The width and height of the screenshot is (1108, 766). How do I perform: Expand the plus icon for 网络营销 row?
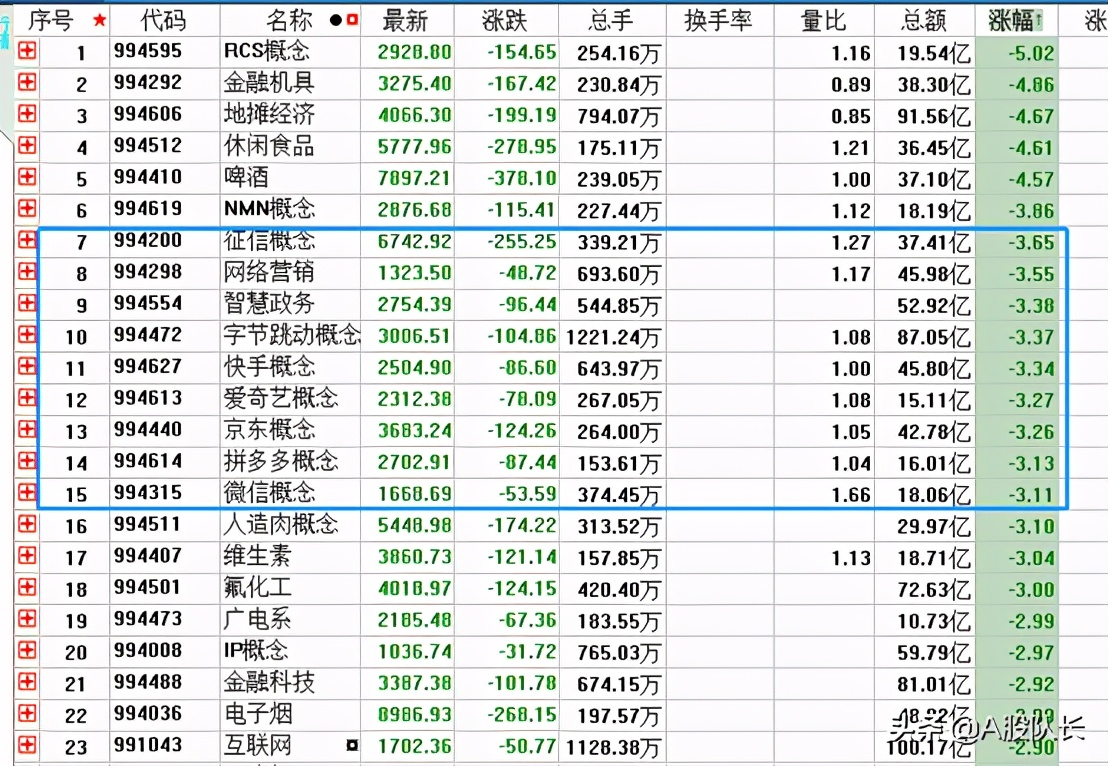pyautogui.click(x=27, y=271)
